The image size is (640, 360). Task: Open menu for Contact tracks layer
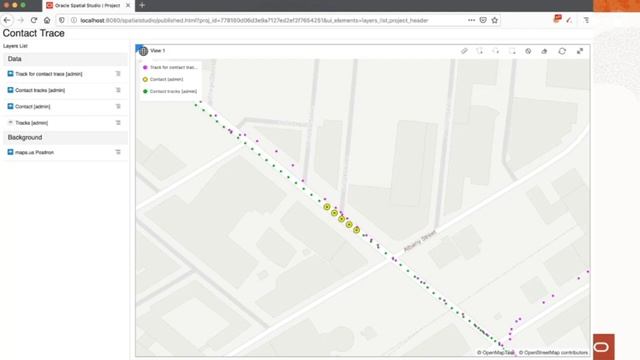[118, 90]
